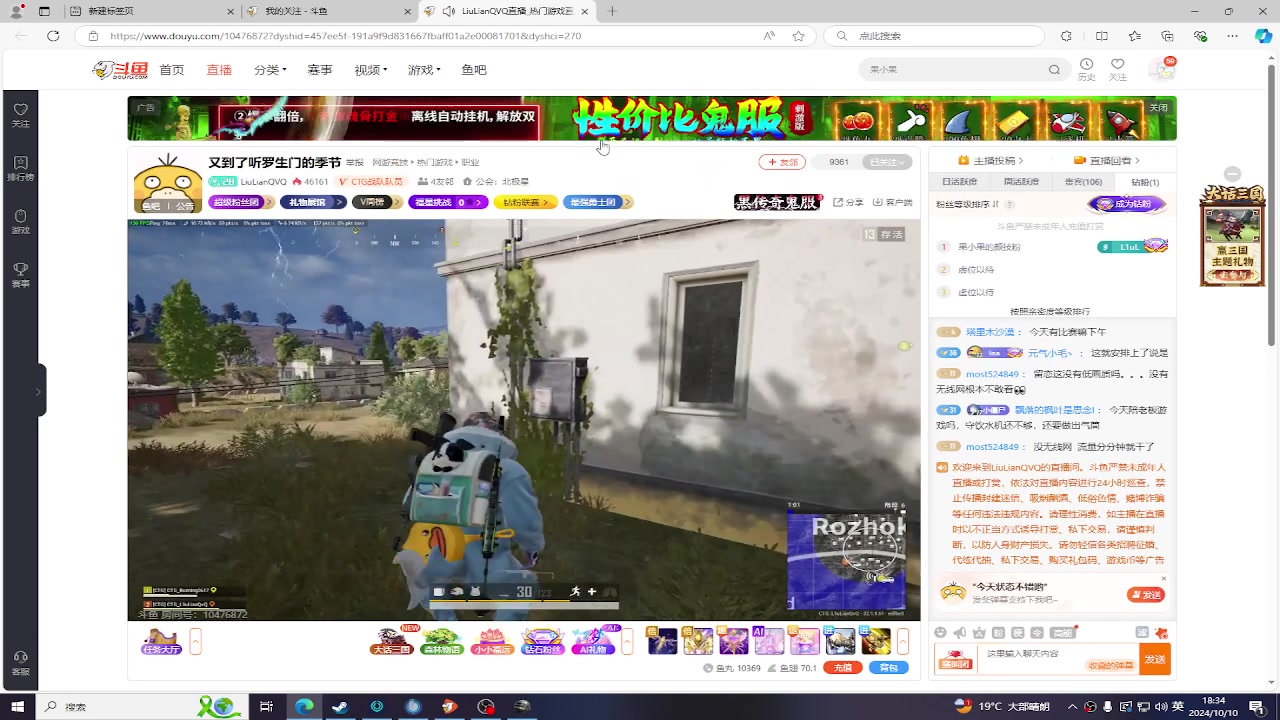Open the 背包 backpack button

coord(889,667)
